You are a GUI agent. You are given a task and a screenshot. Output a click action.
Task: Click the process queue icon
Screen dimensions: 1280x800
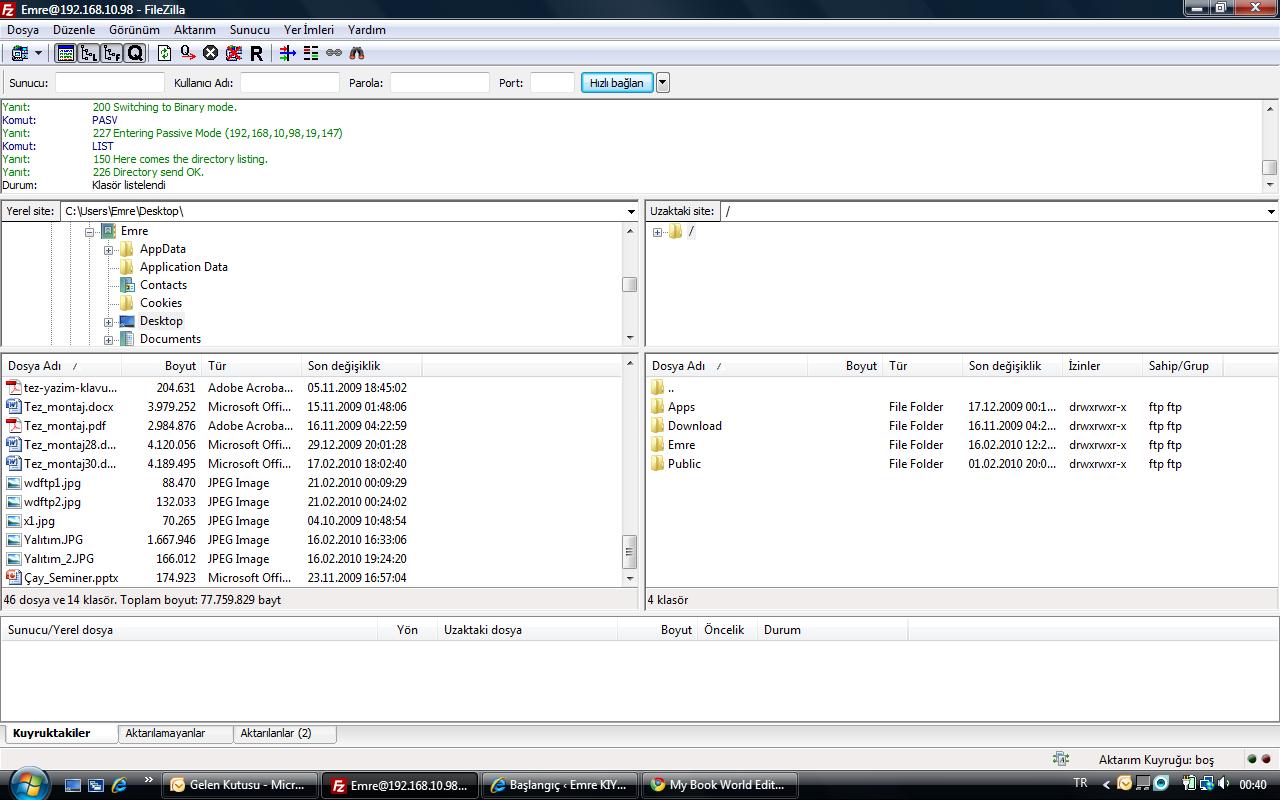188,53
